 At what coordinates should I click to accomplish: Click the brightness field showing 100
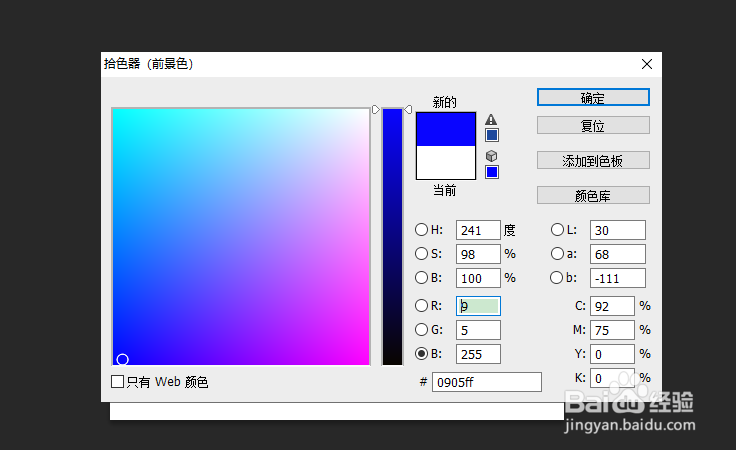(x=478, y=278)
